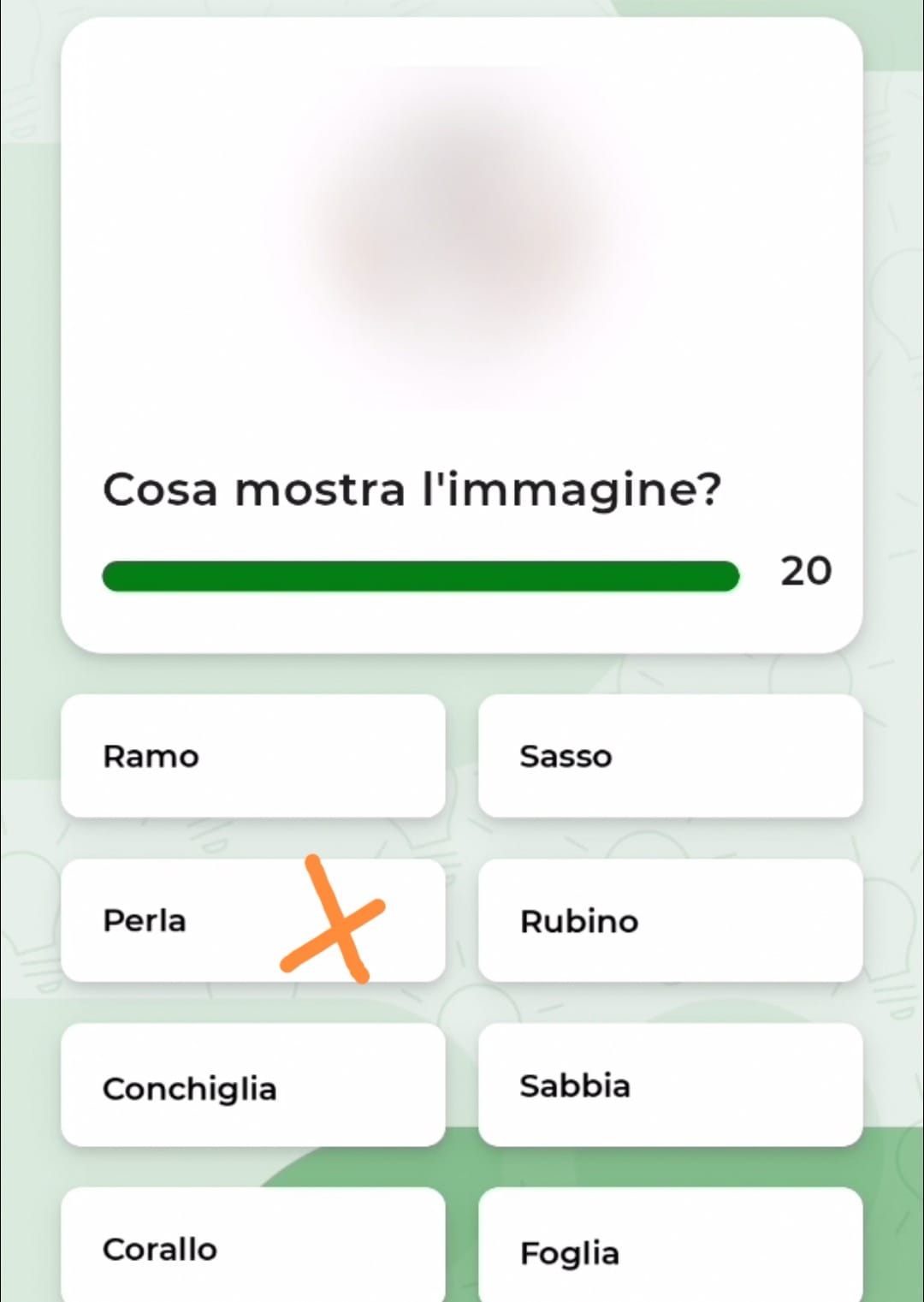Choose Sasso as the answer
The image size is (924, 1302).
point(670,756)
